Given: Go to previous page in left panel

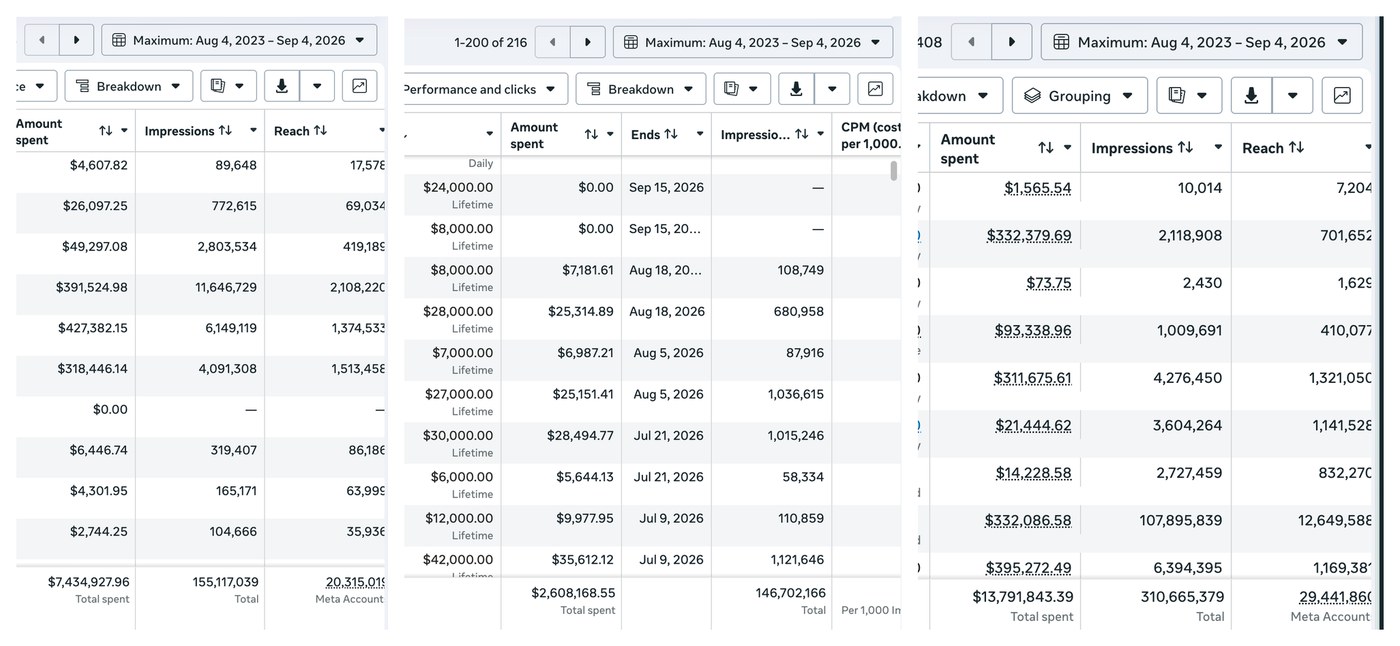Looking at the screenshot, I should 42,40.
